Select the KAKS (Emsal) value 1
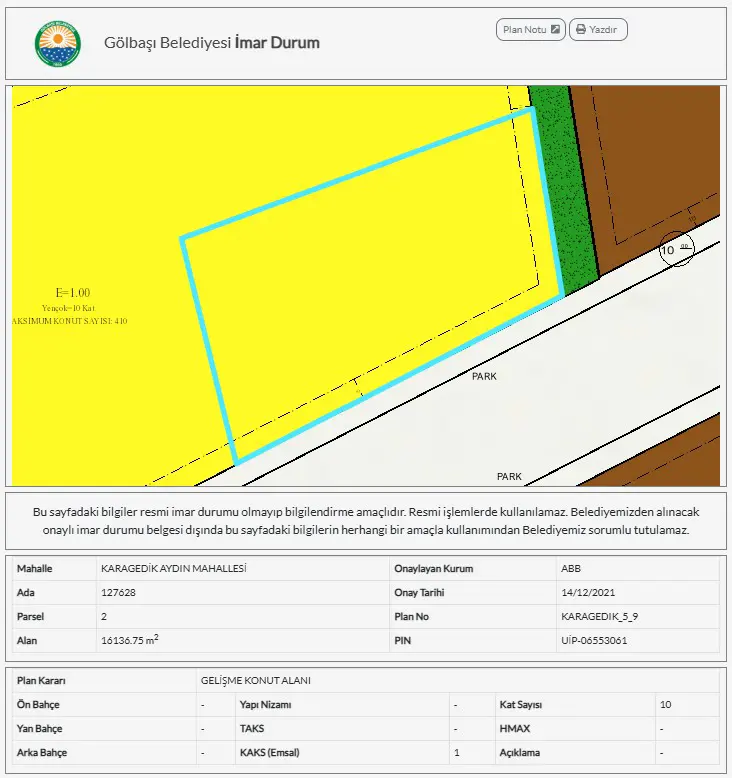 tap(457, 753)
